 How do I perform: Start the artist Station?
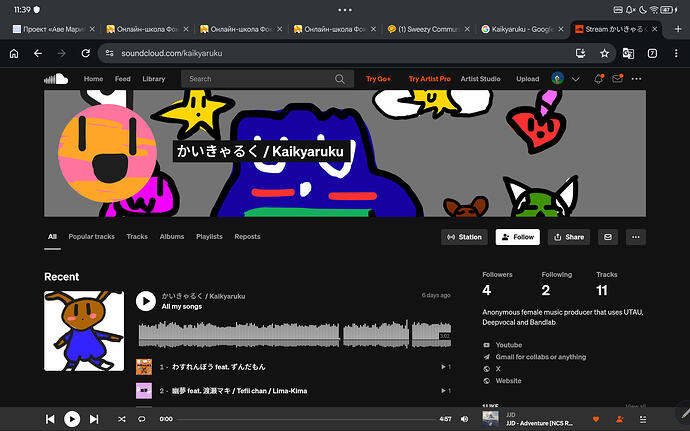coord(464,237)
